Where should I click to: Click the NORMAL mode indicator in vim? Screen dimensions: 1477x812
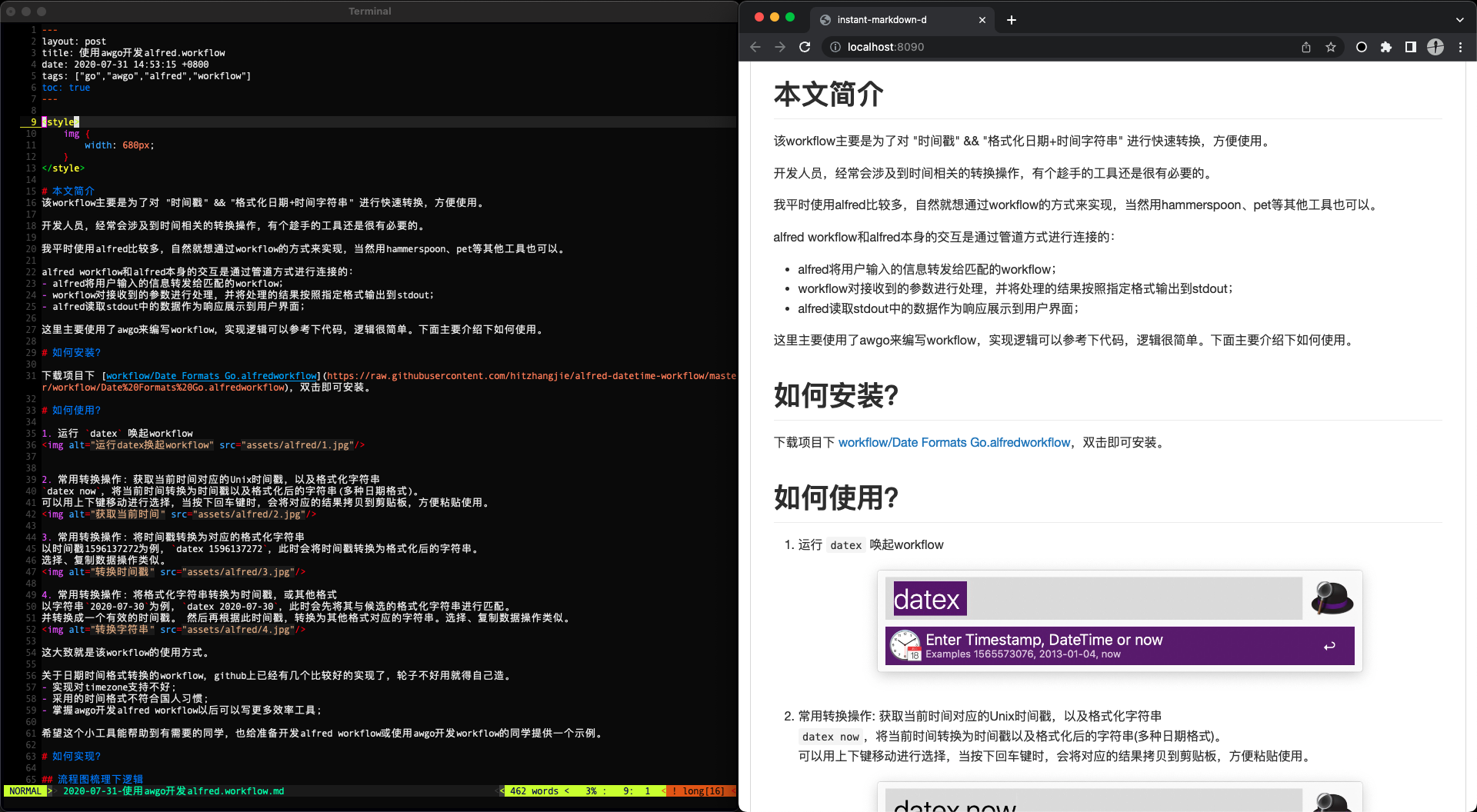pyautogui.click(x=25, y=791)
